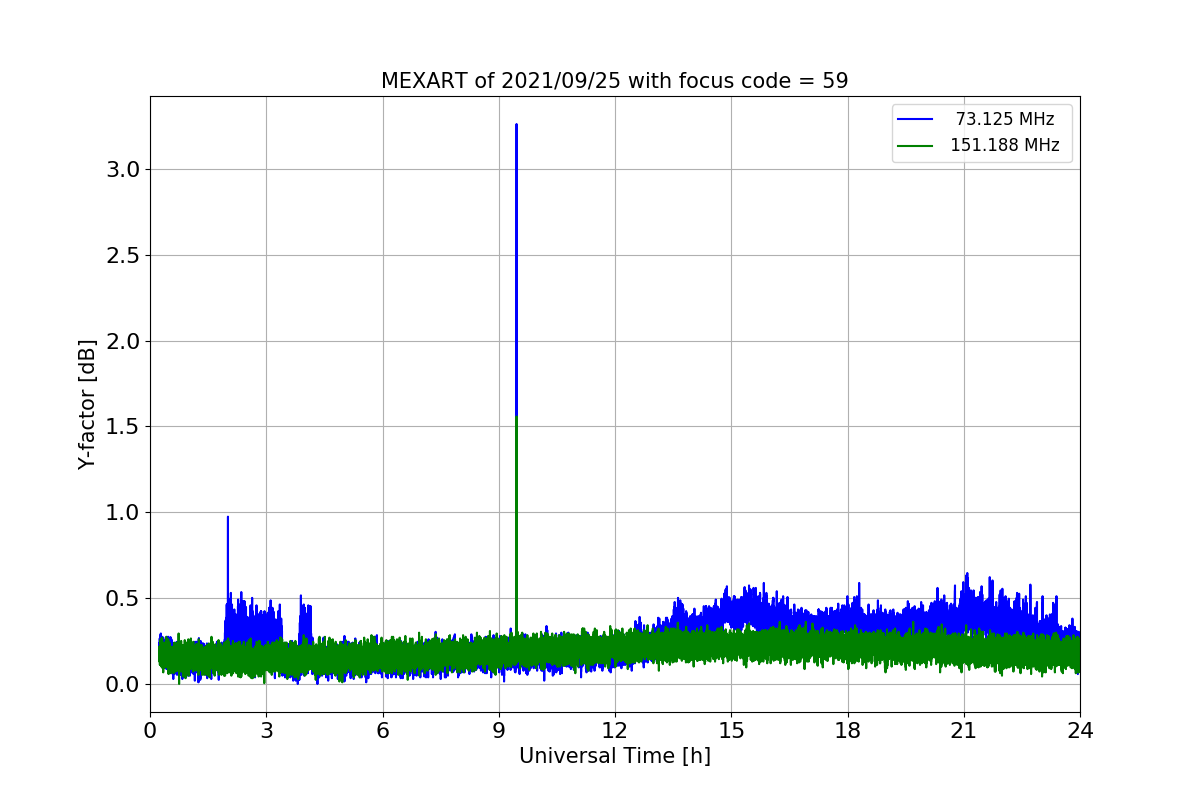Image resolution: width=1200 pixels, height=800 pixels.
Task: Click y-axis tick label 1.0
Action: click(124, 513)
